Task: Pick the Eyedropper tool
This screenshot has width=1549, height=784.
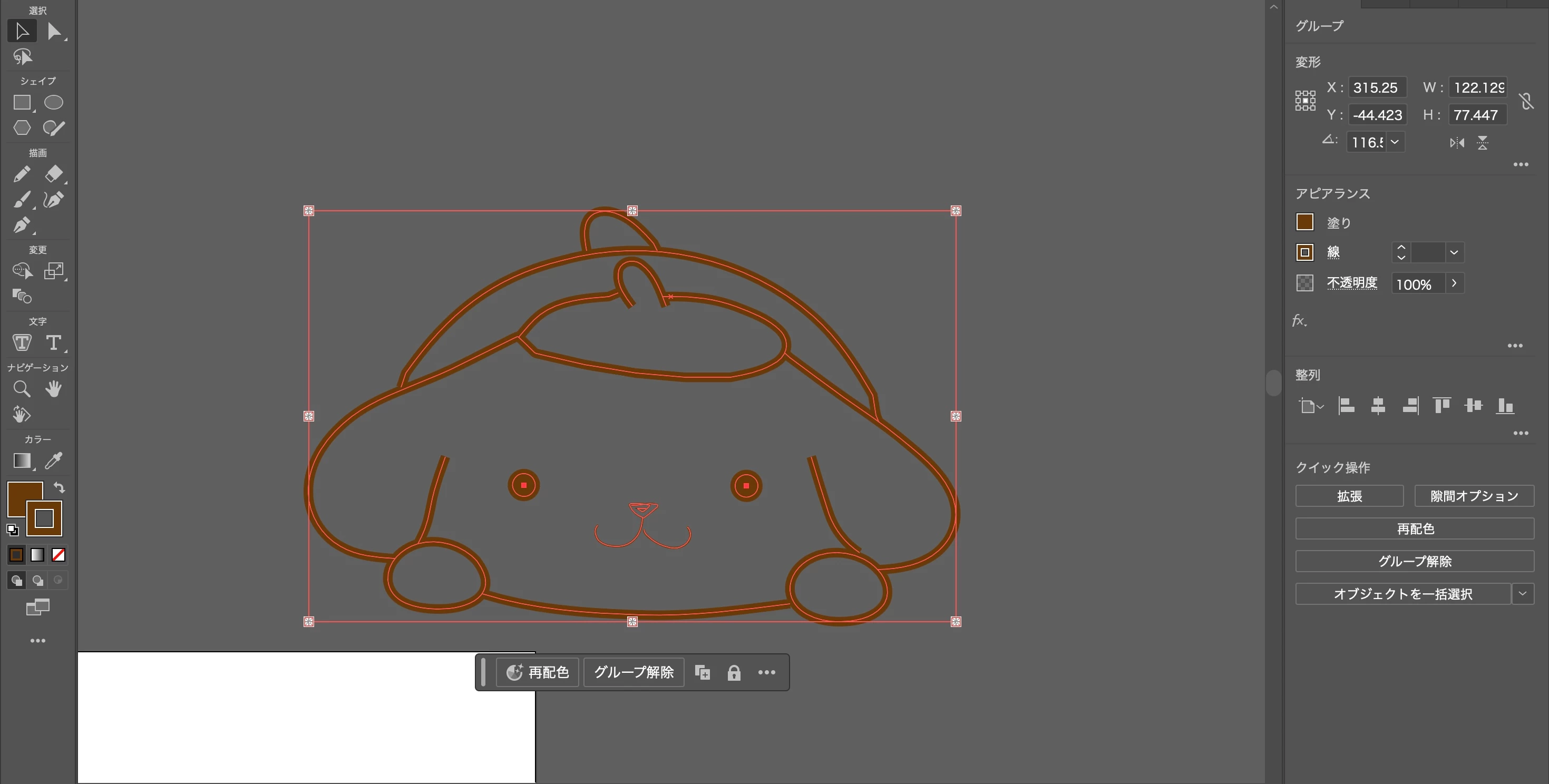Action: [54, 460]
